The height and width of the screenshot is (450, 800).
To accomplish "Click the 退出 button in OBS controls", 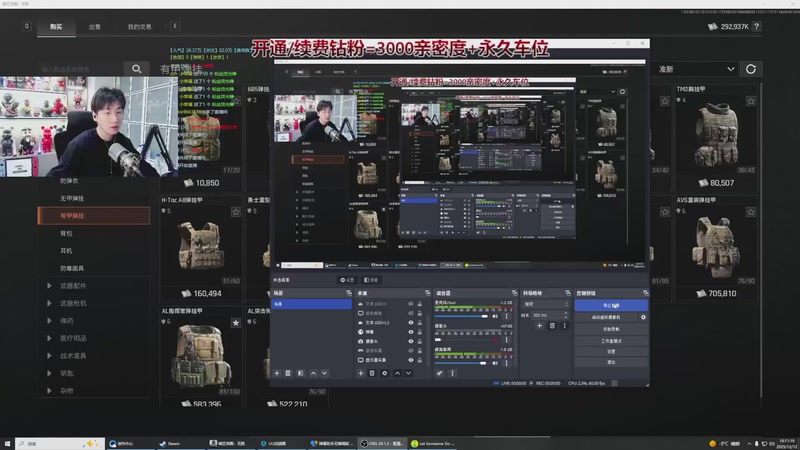I will [x=611, y=362].
